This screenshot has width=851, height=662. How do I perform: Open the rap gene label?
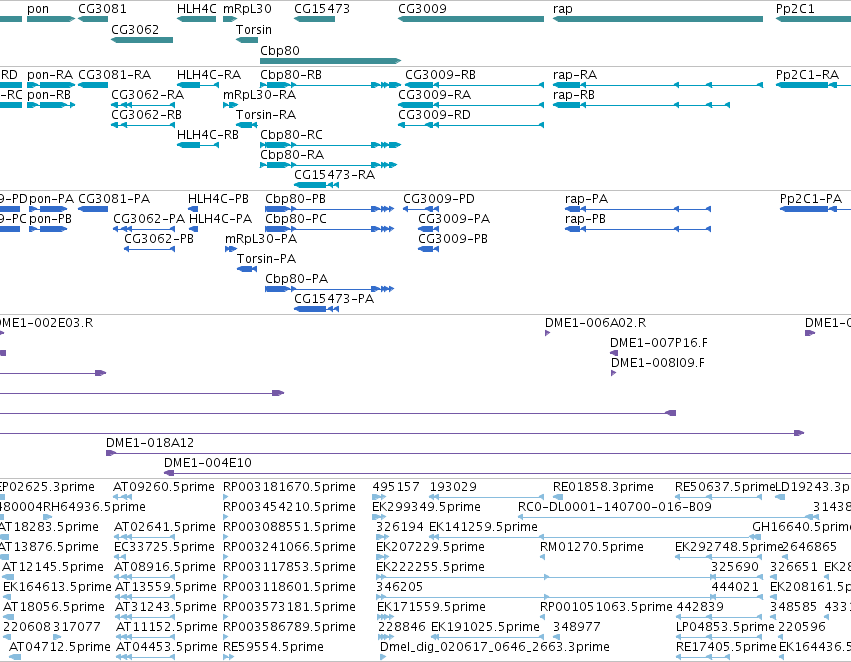(x=563, y=9)
